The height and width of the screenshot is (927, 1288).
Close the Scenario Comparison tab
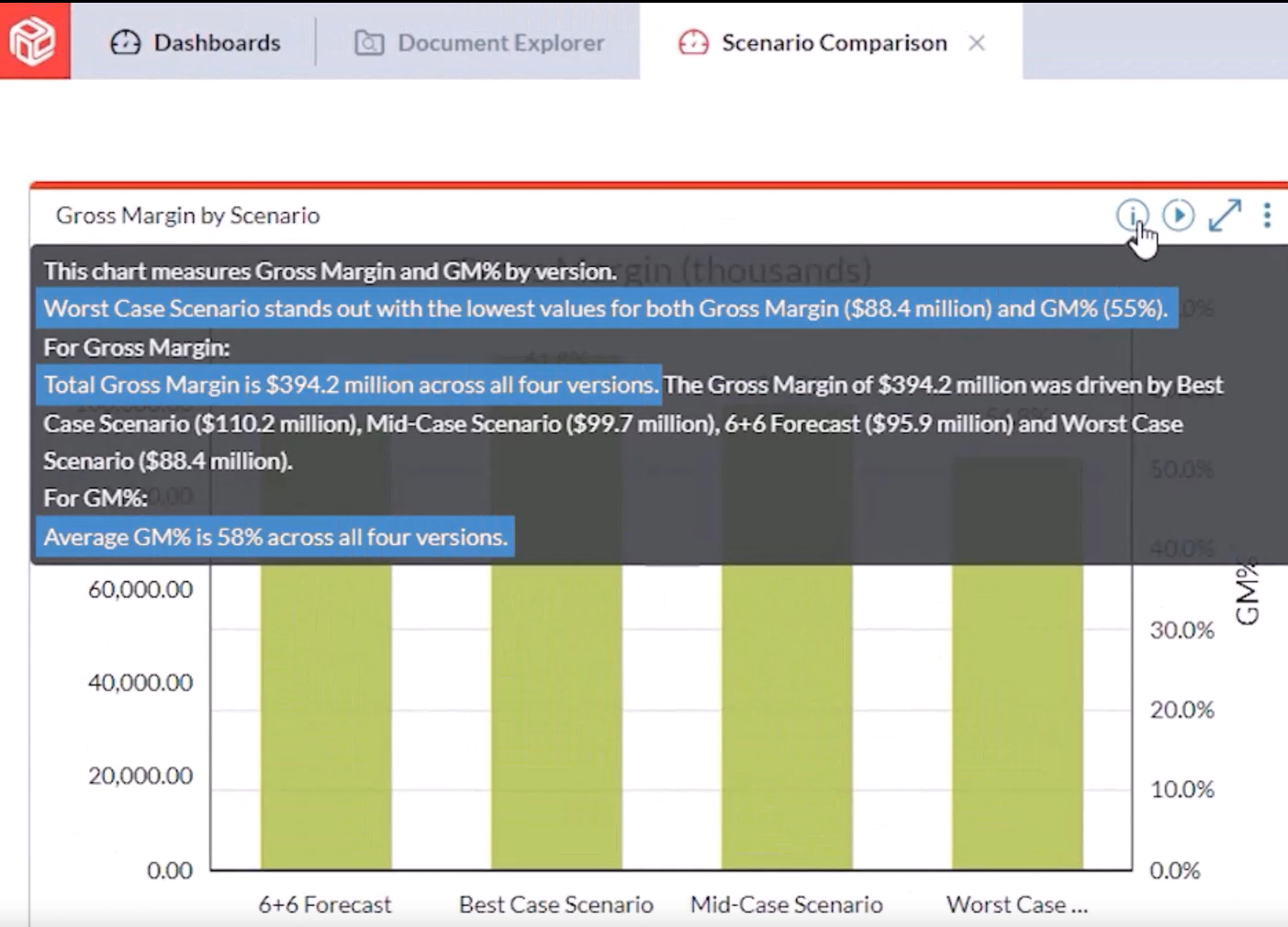pos(978,42)
